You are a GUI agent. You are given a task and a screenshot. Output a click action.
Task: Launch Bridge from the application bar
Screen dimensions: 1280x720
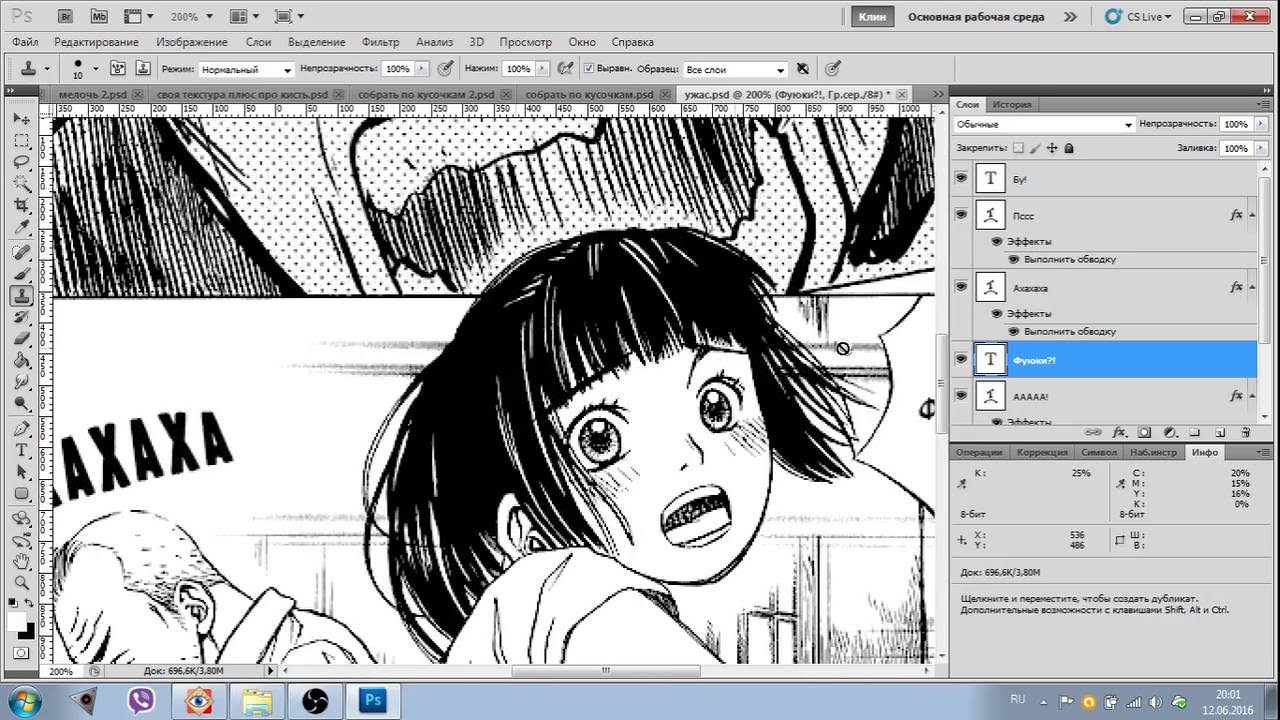point(65,17)
